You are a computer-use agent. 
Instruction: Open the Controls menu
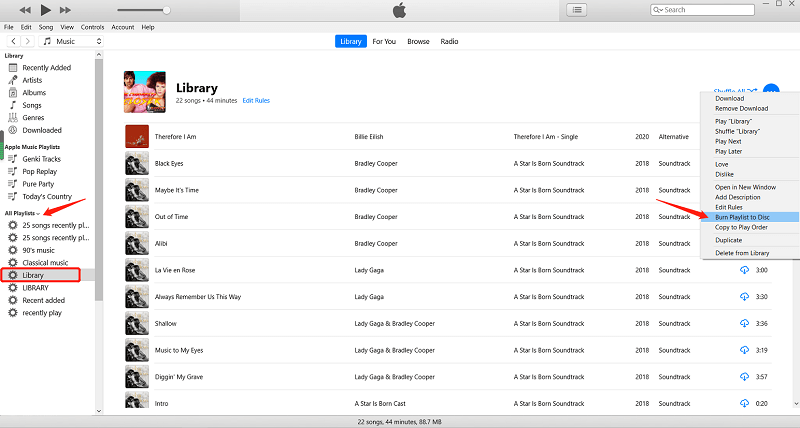pyautogui.click(x=92, y=27)
